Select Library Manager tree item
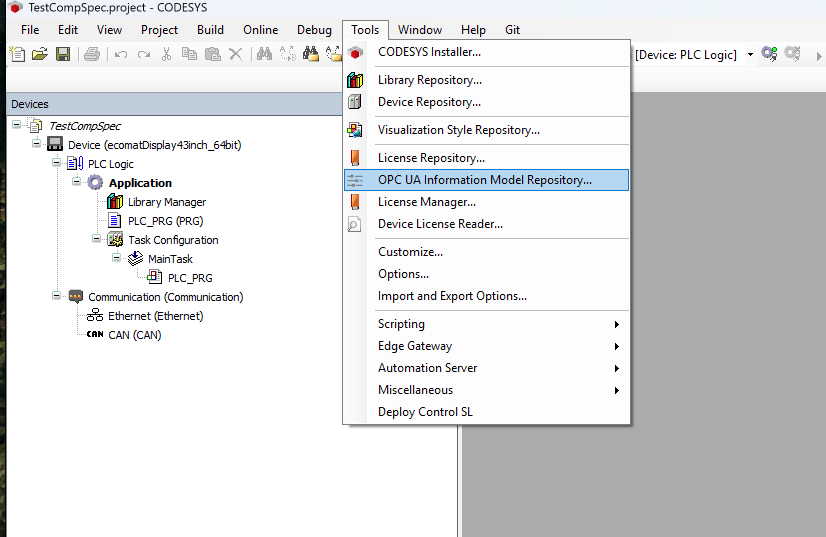 click(167, 202)
